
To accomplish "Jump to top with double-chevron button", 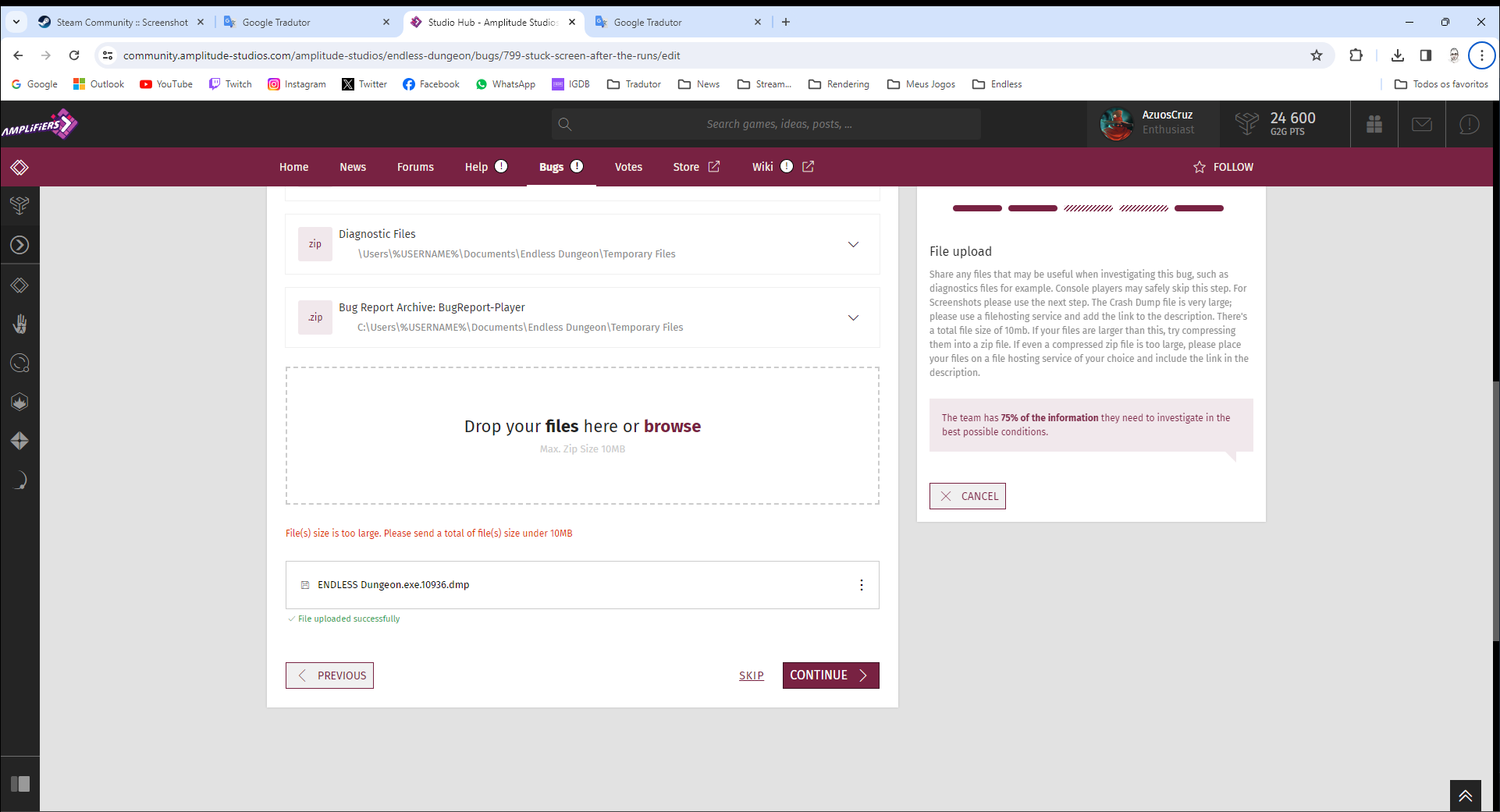I will coord(1466,796).
